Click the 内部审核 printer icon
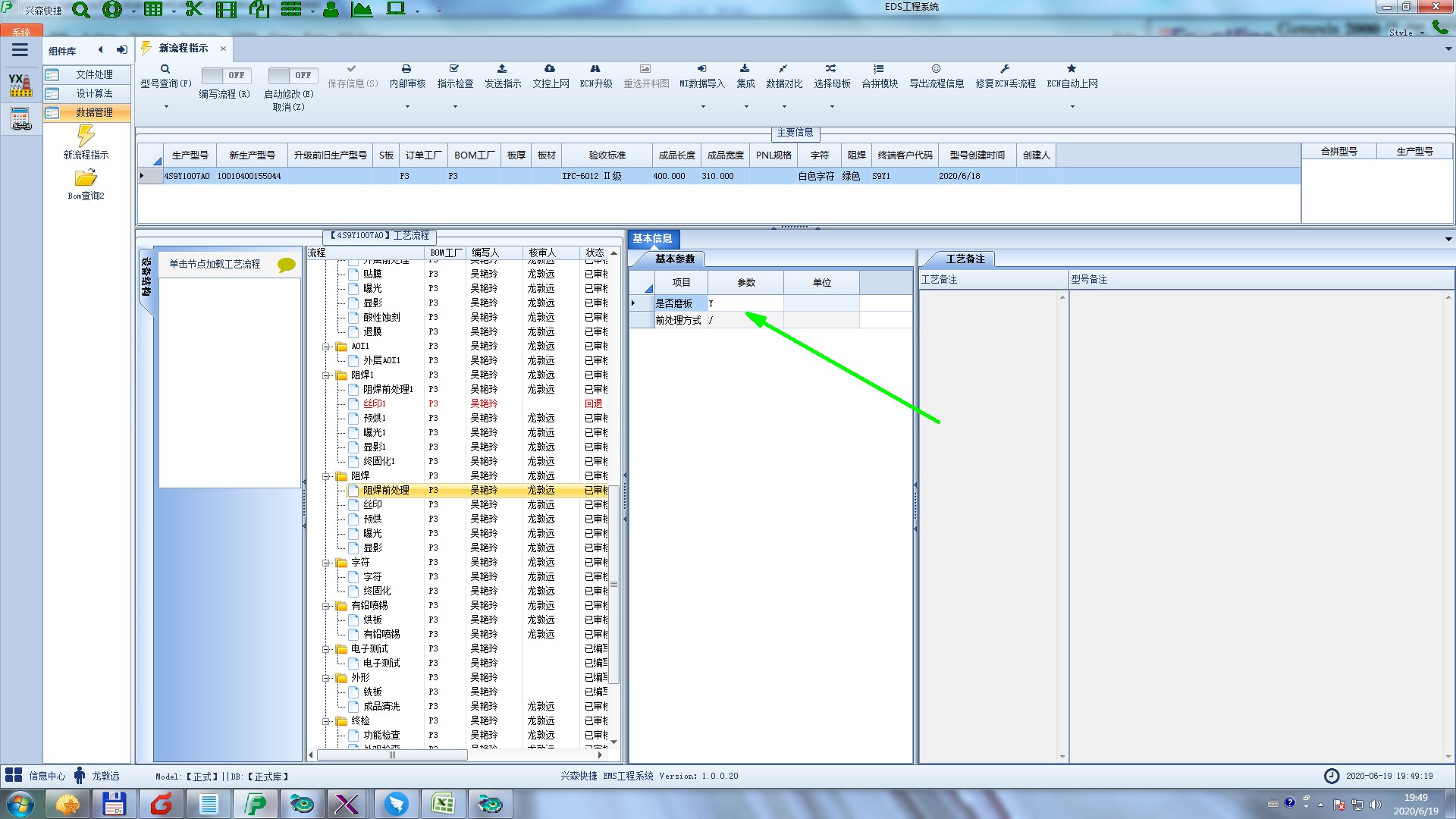 406,69
